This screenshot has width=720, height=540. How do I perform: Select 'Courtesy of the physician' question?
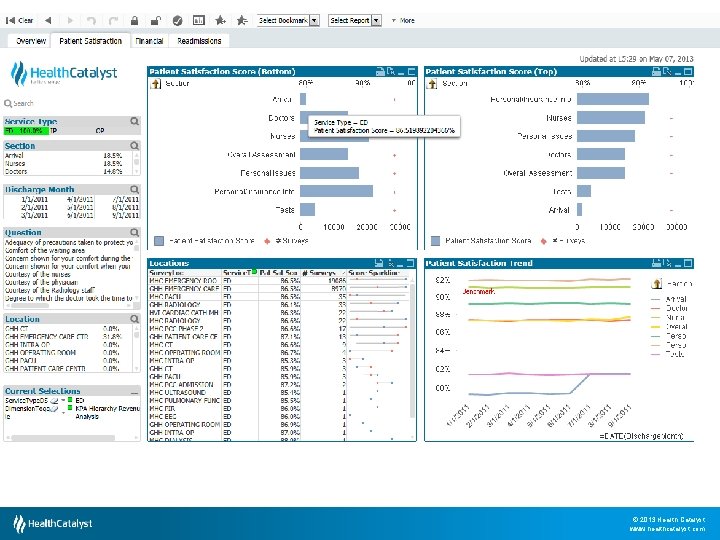pos(41,282)
